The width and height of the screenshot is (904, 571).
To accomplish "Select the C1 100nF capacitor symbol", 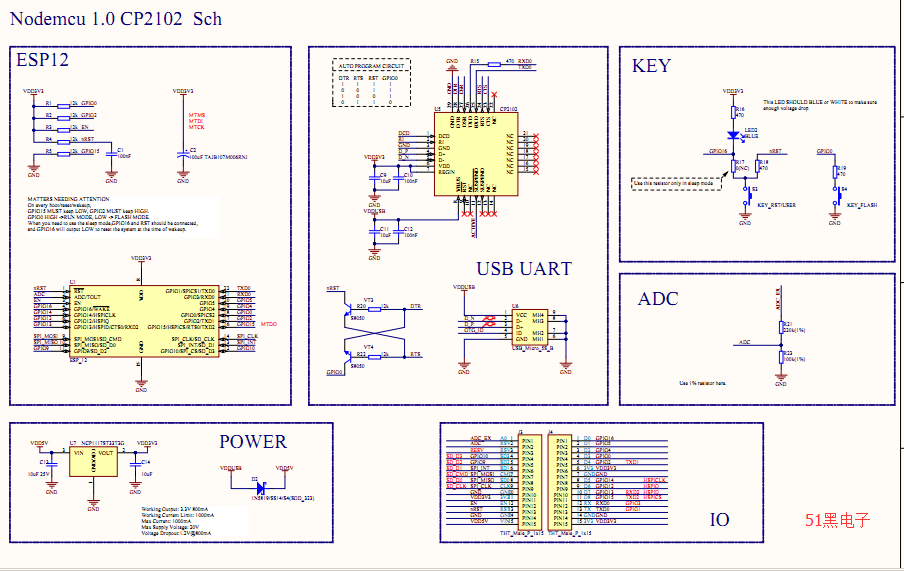I will click(x=111, y=153).
